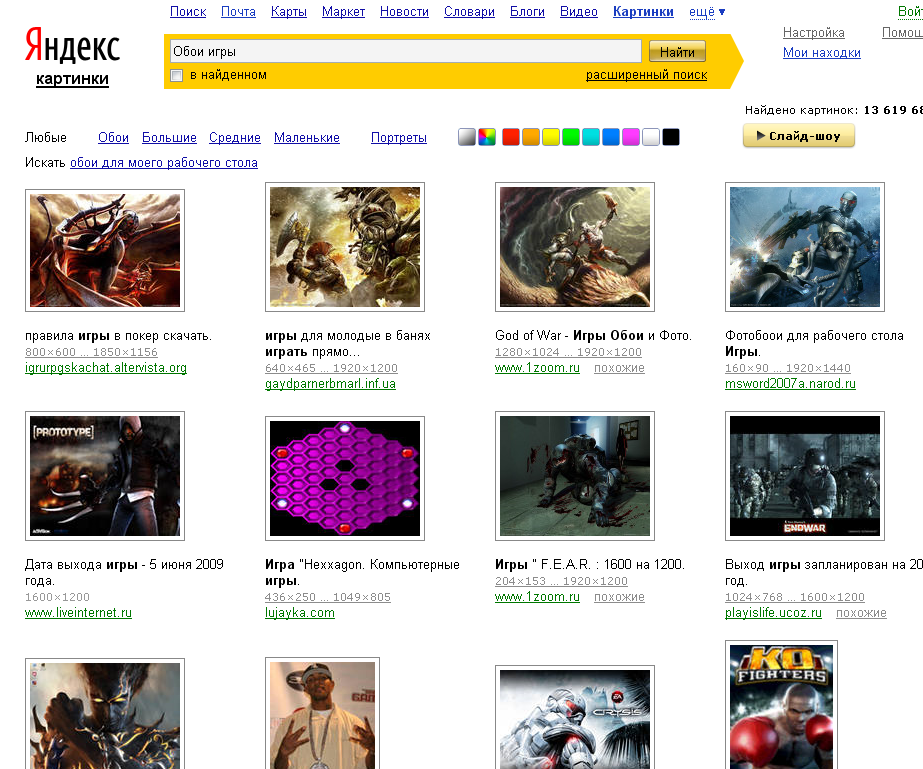Viewport: 923px width, 769px height.
Task: Visit playislife.ucoz.ru link
Action: click(773, 612)
